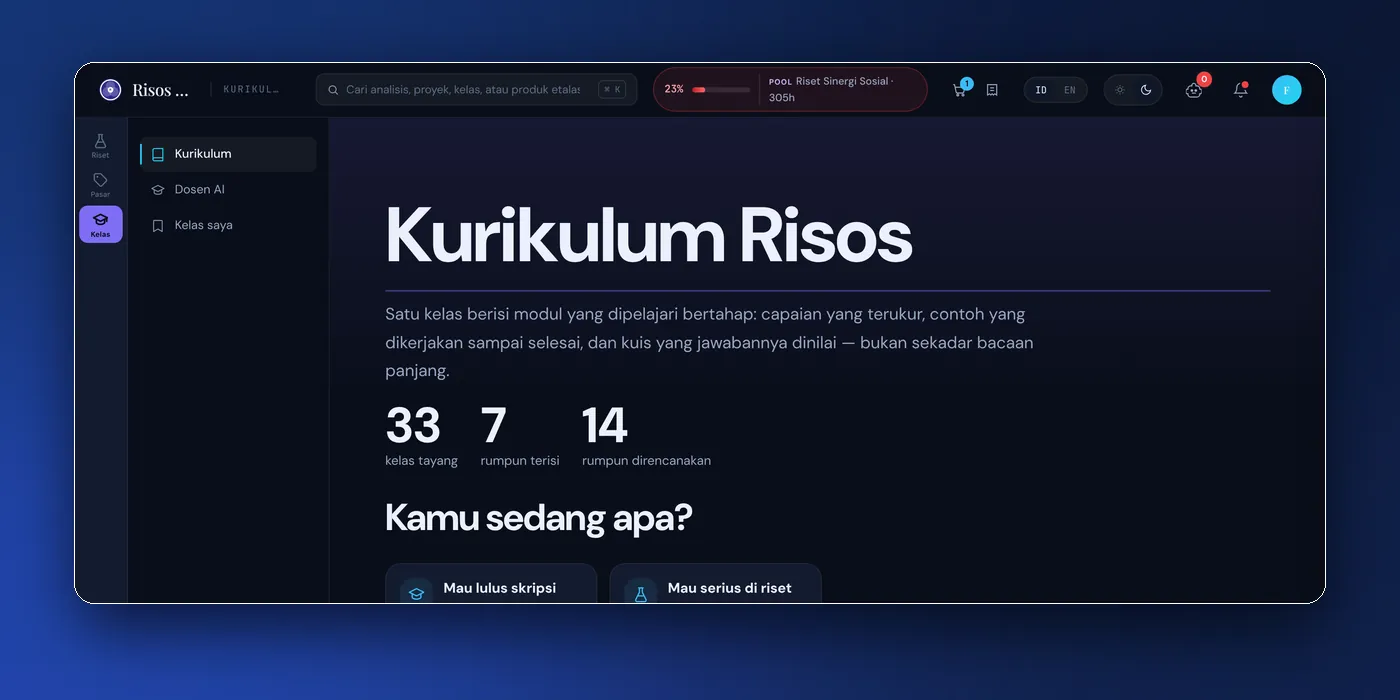Select Kurikulum in the side menu
The image size is (1400, 700).
click(228, 154)
